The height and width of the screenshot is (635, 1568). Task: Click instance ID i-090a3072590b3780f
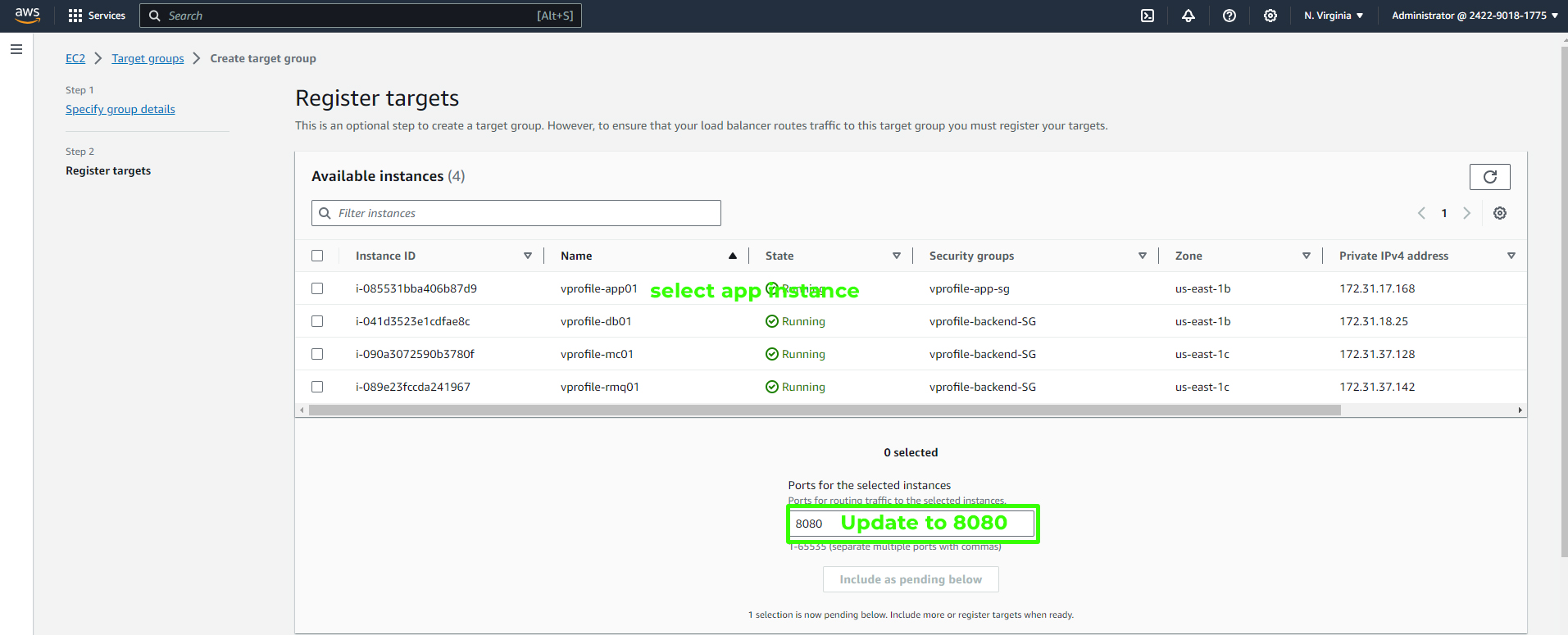coord(415,354)
